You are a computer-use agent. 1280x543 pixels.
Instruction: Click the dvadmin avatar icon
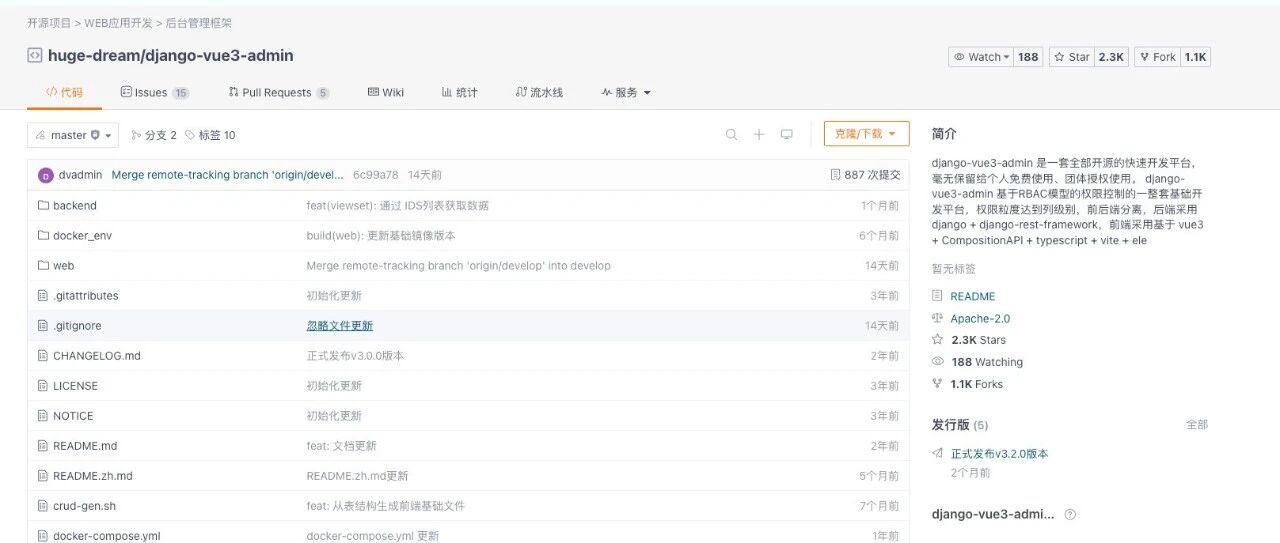pos(45,175)
